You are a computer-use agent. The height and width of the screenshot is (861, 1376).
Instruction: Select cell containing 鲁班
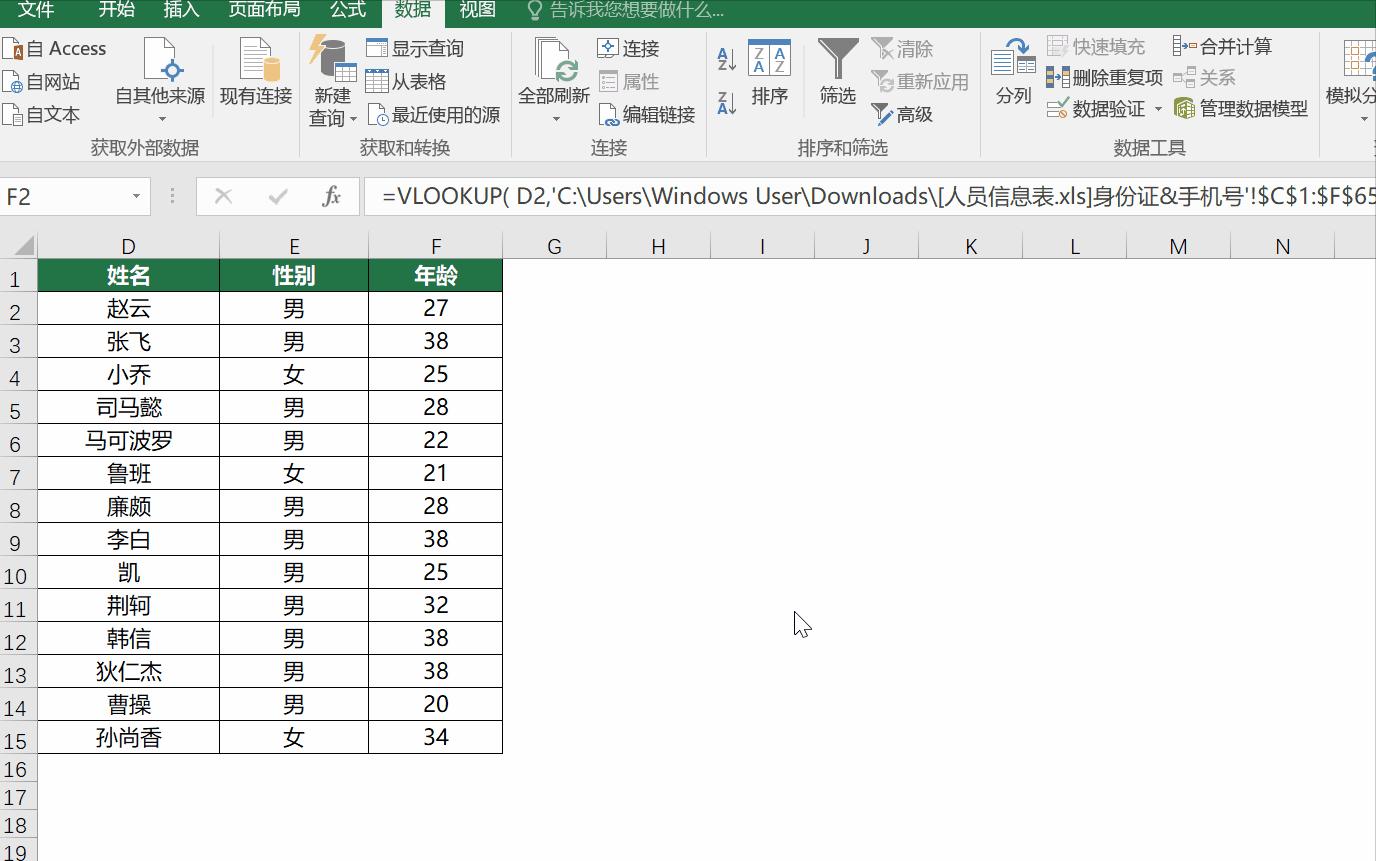pos(129,474)
